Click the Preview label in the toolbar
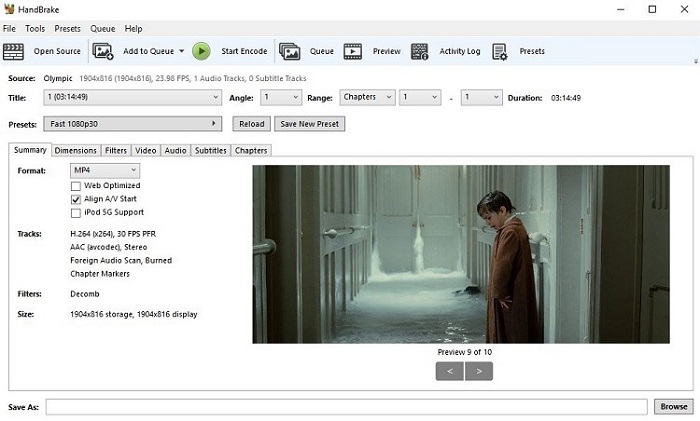Image resolution: width=700 pixels, height=421 pixels. pos(387,51)
